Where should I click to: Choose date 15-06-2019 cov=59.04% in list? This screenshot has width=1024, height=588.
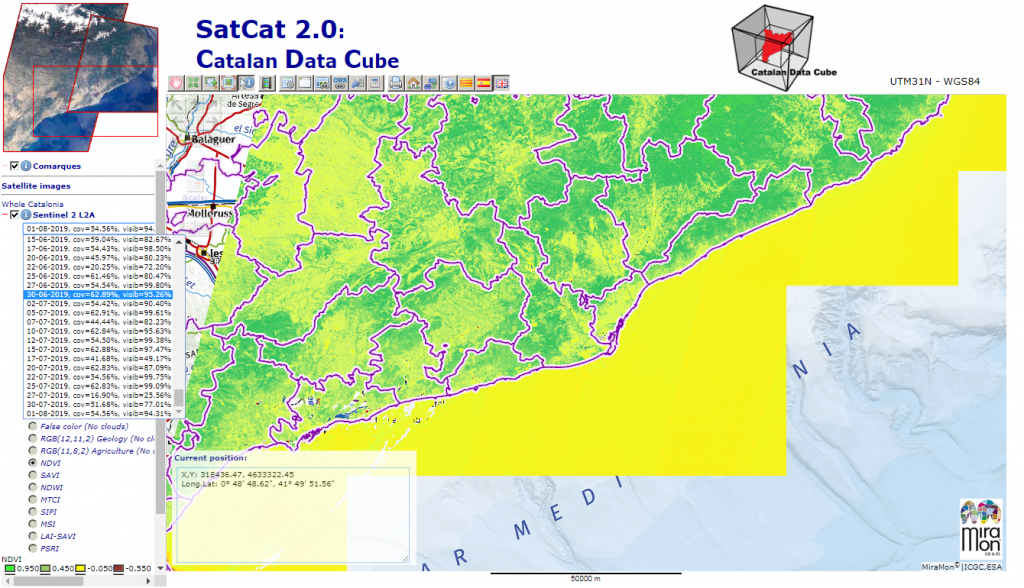tap(99, 240)
